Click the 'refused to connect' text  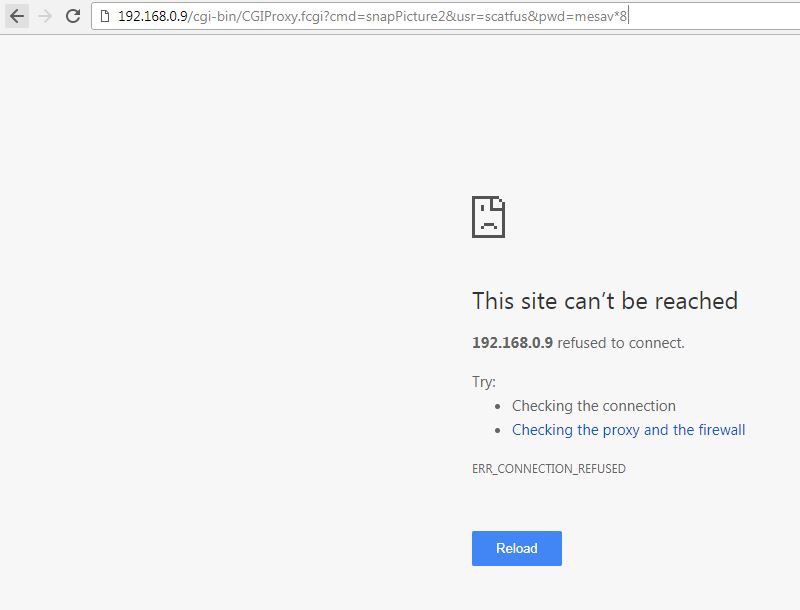click(620, 343)
